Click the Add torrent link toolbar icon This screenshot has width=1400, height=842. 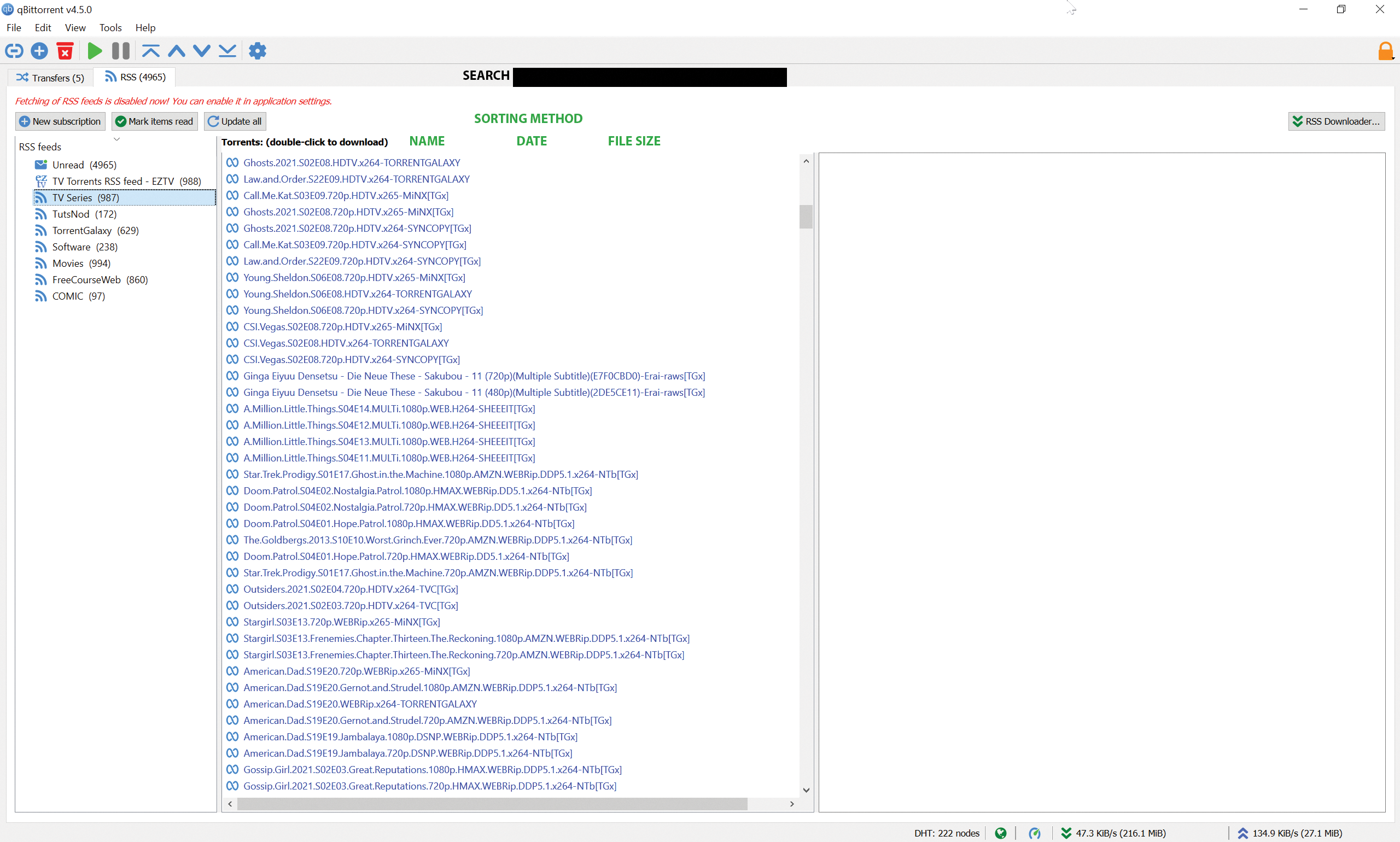click(x=14, y=51)
